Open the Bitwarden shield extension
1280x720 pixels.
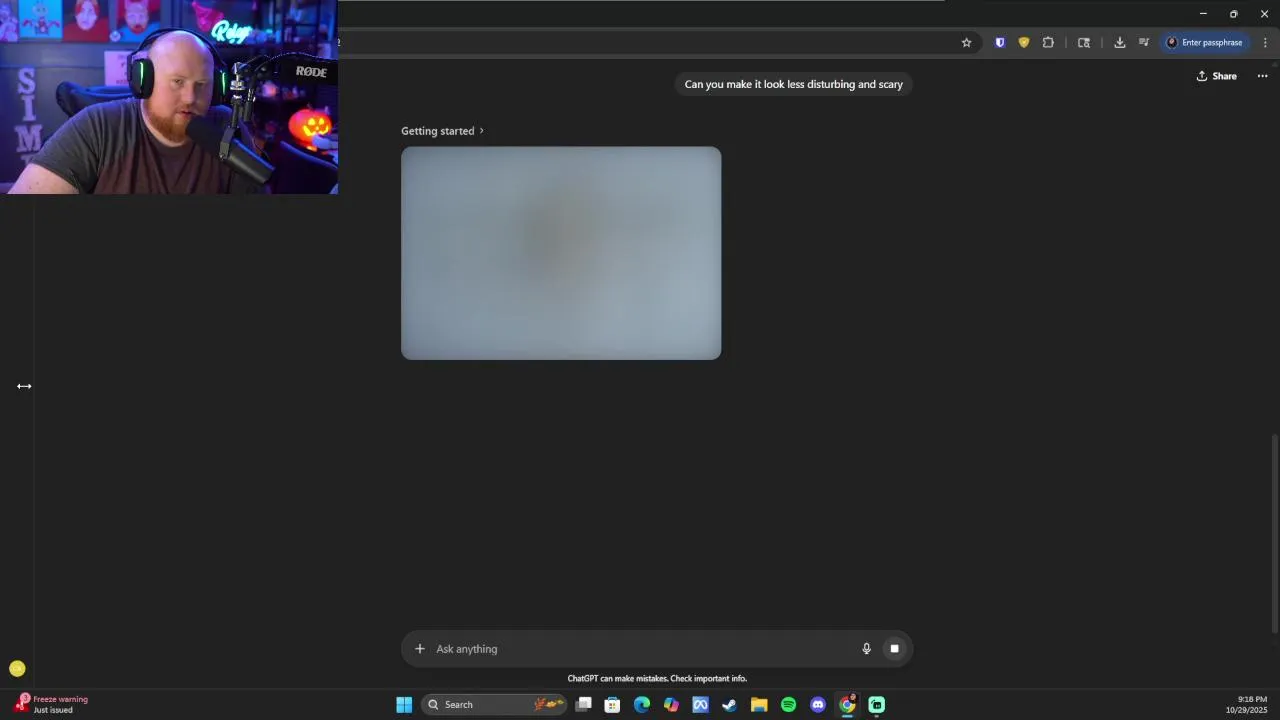click(x=999, y=43)
